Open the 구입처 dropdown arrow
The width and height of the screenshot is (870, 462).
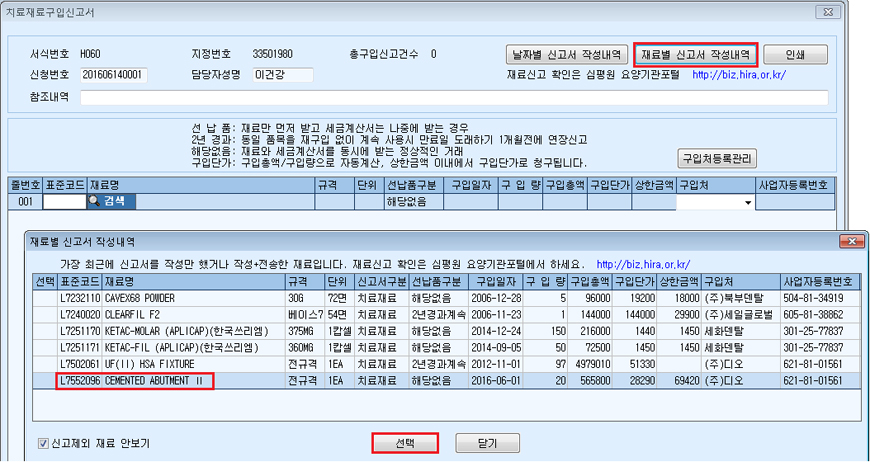click(x=747, y=203)
